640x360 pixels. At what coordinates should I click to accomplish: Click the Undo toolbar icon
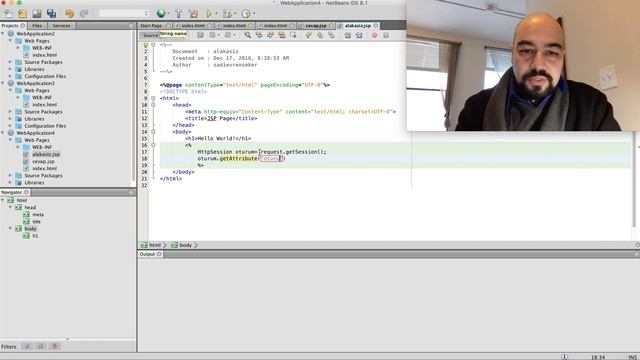[70, 13]
